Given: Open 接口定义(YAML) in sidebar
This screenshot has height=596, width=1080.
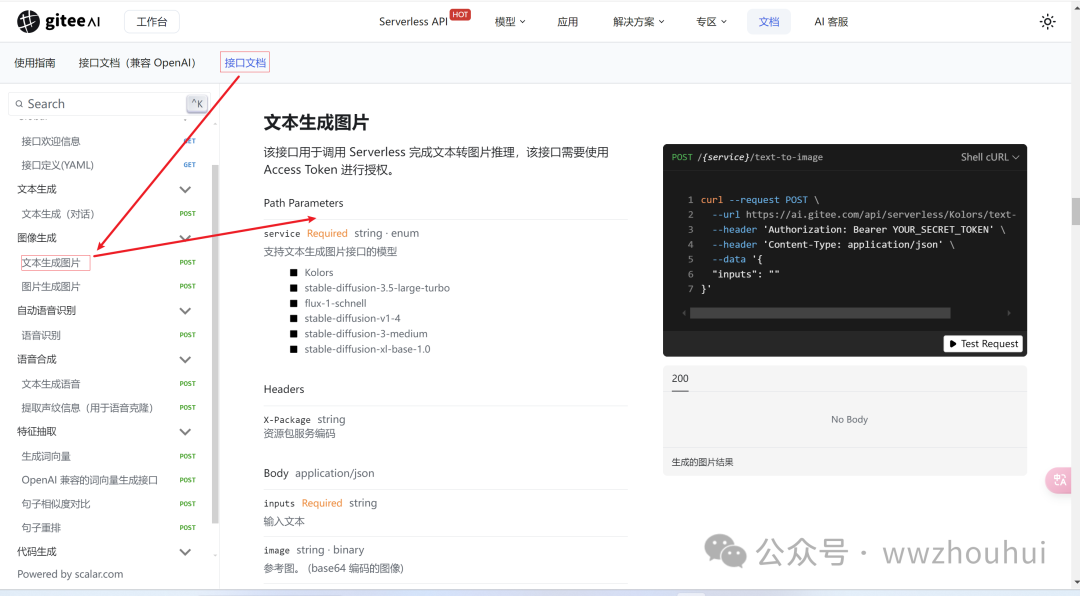Looking at the screenshot, I should click(57, 165).
